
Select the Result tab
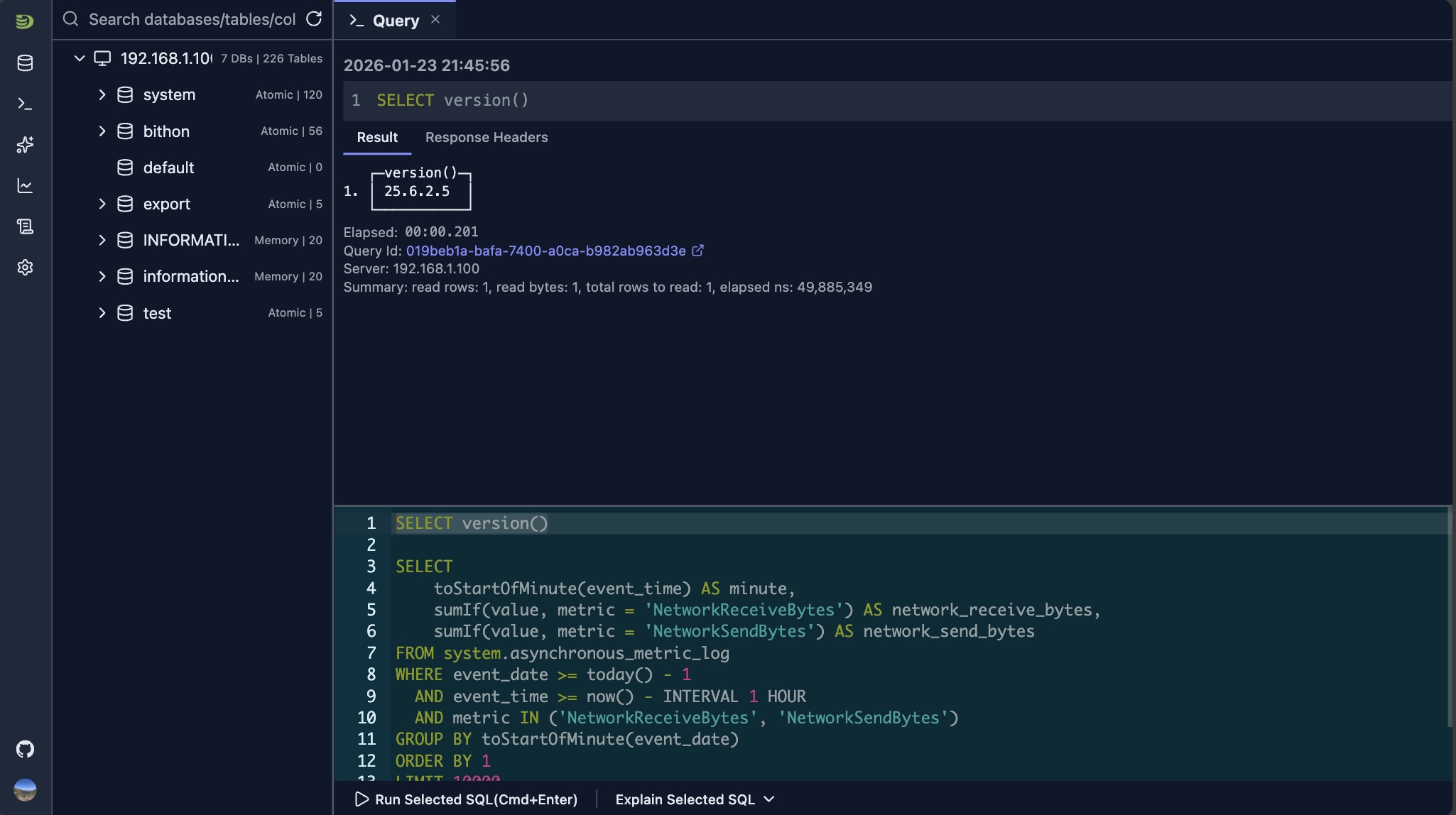376,137
